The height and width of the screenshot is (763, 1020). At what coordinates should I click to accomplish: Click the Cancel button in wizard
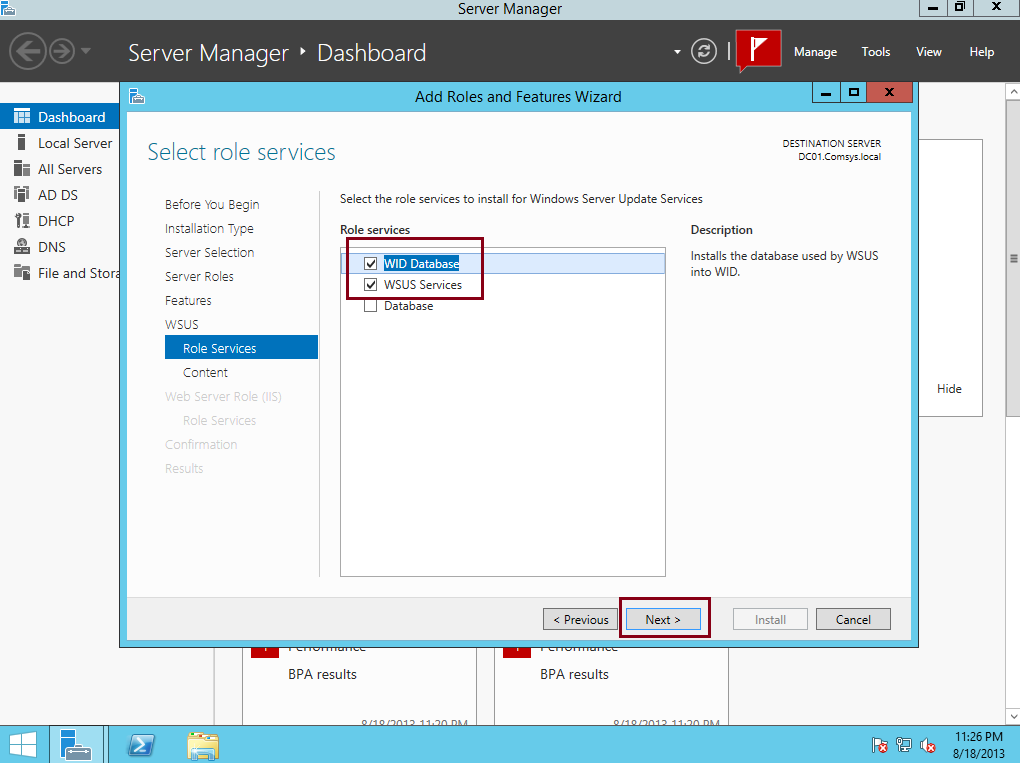tap(853, 620)
